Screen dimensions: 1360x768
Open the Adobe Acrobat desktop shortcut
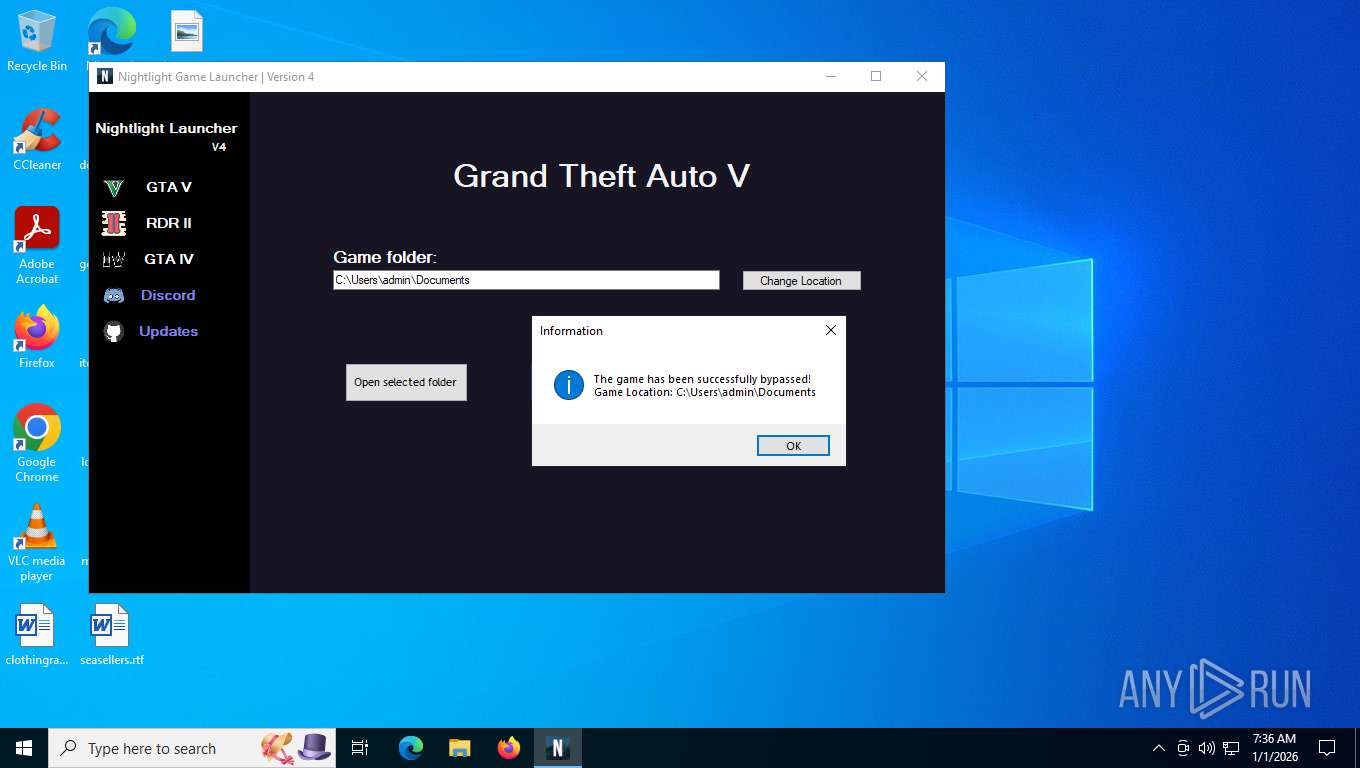click(37, 246)
